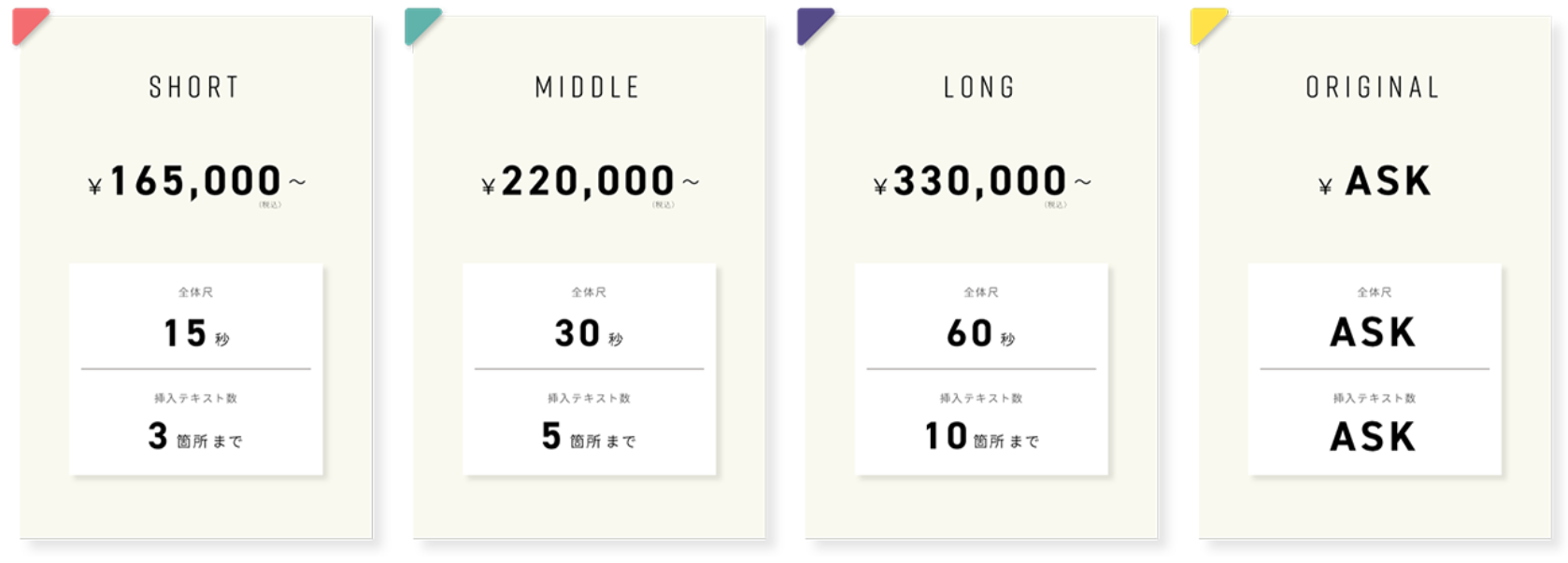Click the 挿入テキスト数 ASK value in ORIGINAL plan

click(1374, 437)
